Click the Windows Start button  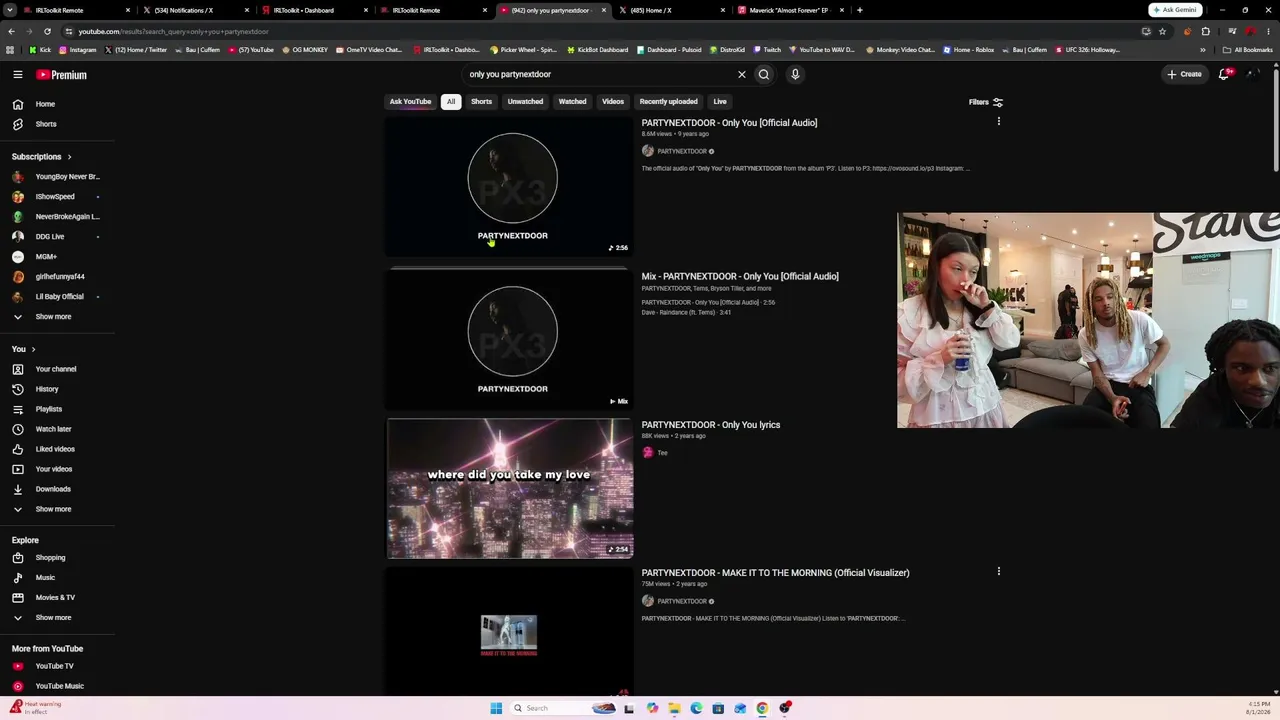click(x=496, y=708)
